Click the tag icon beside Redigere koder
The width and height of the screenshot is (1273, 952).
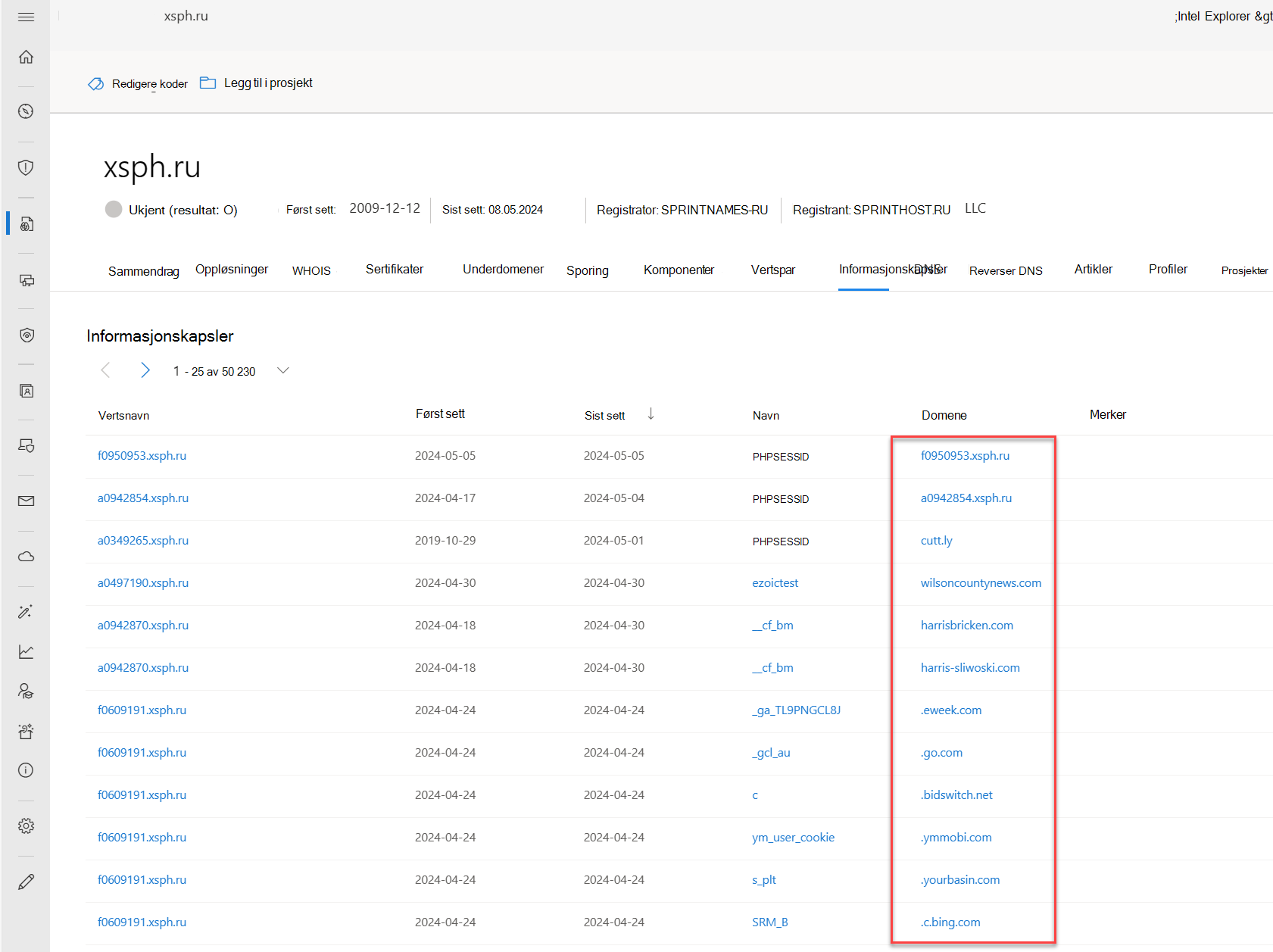click(x=96, y=83)
